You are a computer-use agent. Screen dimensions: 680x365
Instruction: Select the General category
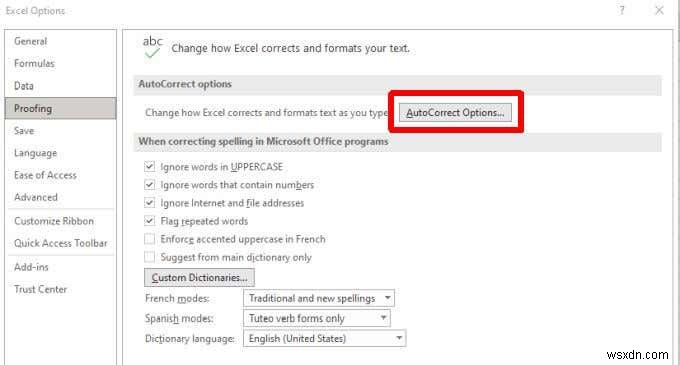pos(60,41)
